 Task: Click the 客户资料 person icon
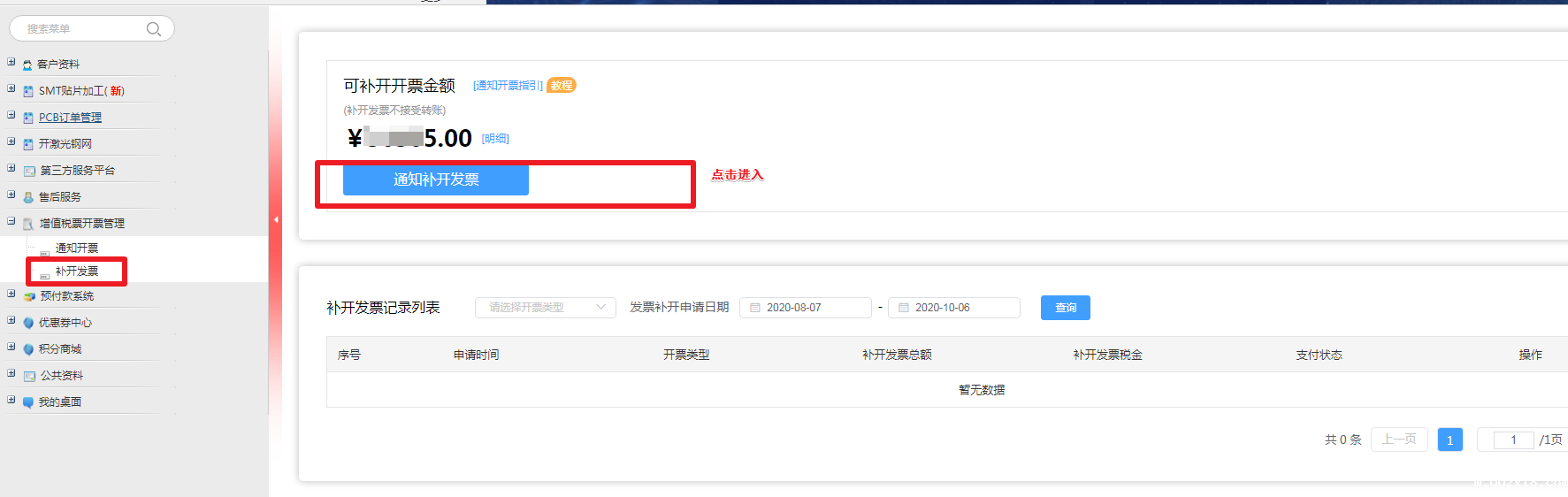[27, 65]
